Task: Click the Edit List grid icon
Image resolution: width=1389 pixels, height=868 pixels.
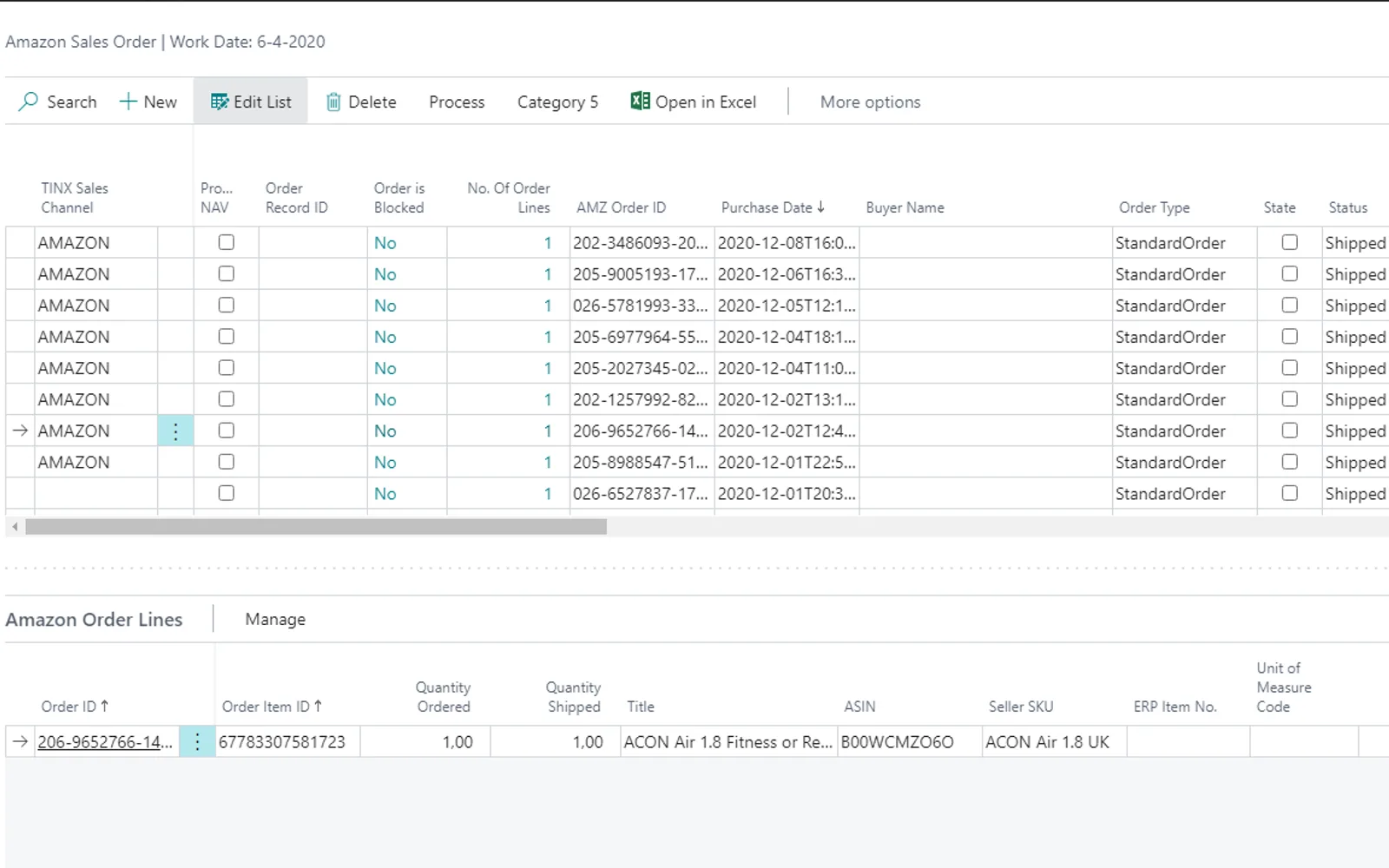Action: 220,102
